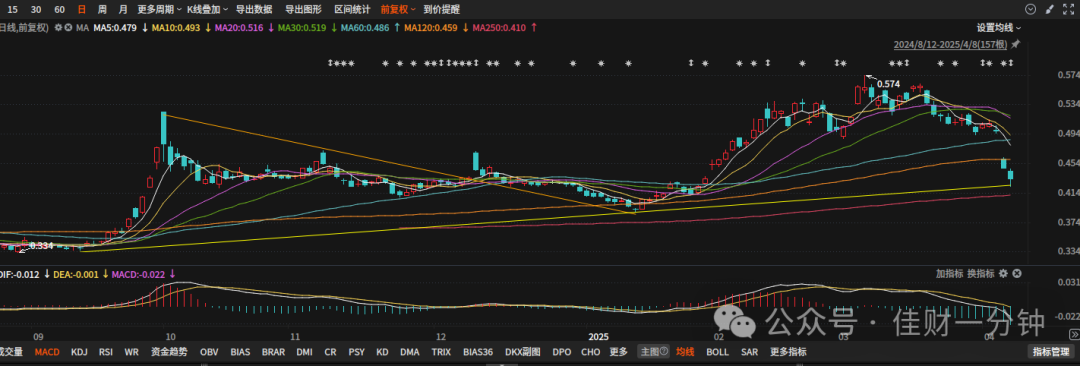Select the CHO indicator tab
This screenshot has height=366, width=1080.
(590, 352)
